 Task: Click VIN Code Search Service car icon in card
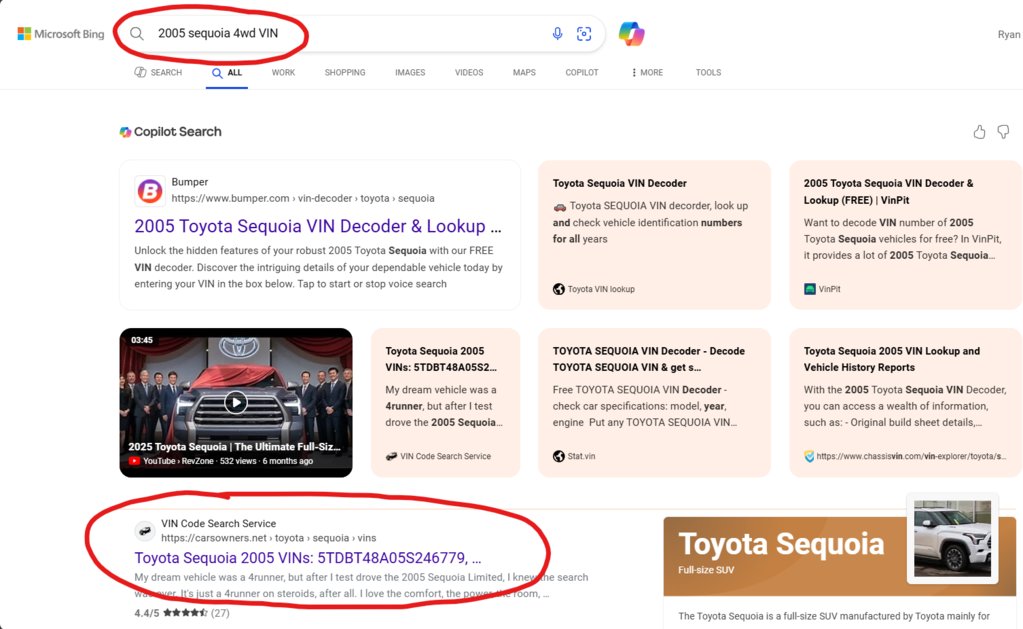(x=391, y=456)
